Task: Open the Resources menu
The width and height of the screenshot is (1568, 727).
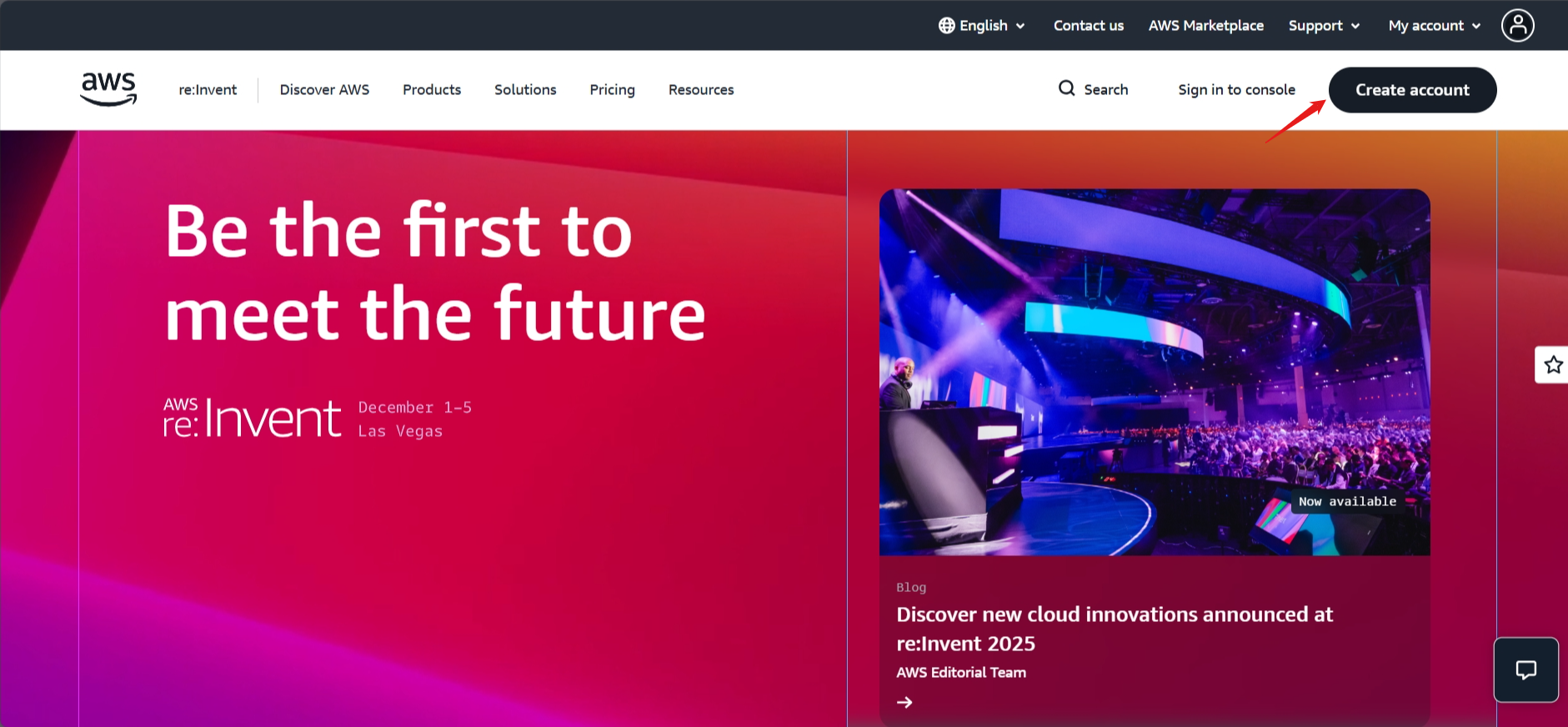Action: coord(701,90)
